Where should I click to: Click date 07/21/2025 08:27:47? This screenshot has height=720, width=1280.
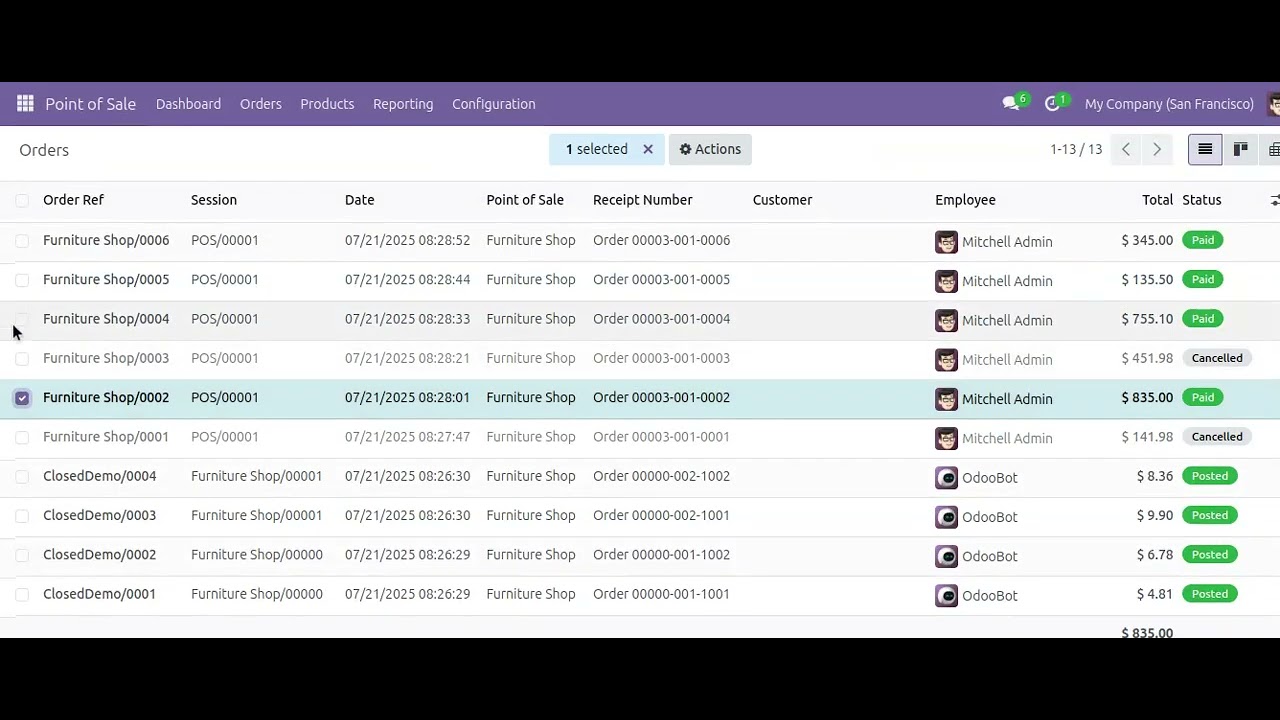click(407, 437)
